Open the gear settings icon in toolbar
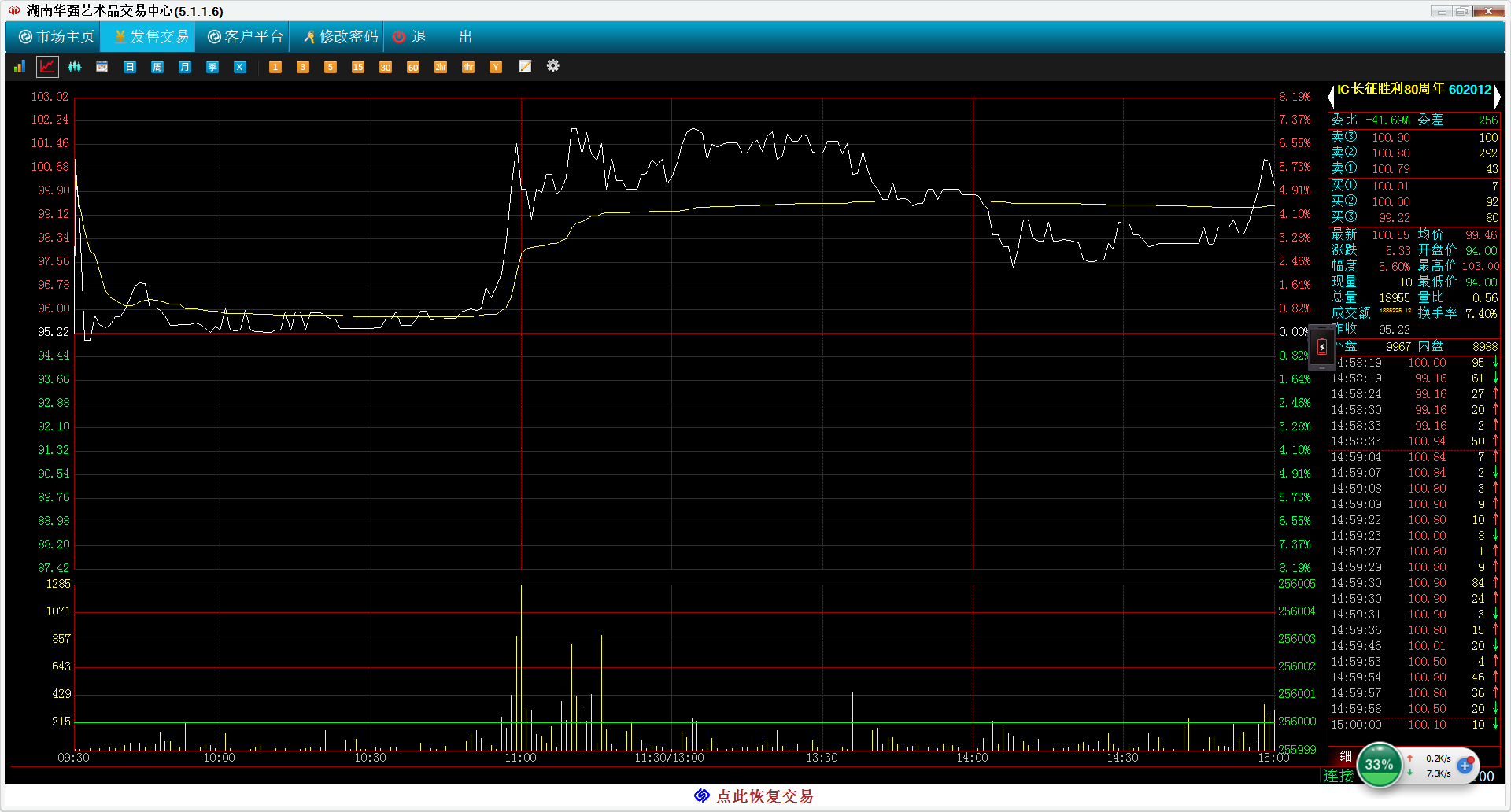 click(553, 65)
